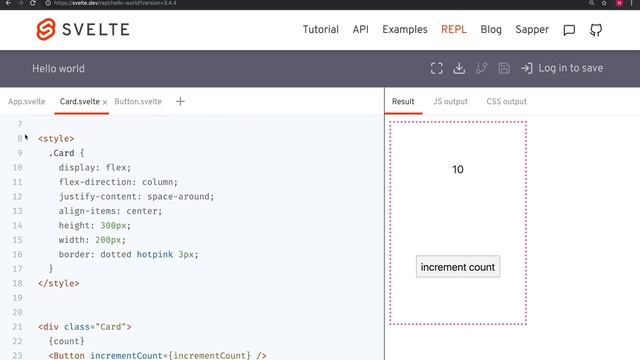
Task: Click the browser zoom magnifier icon
Action: pos(591,3)
